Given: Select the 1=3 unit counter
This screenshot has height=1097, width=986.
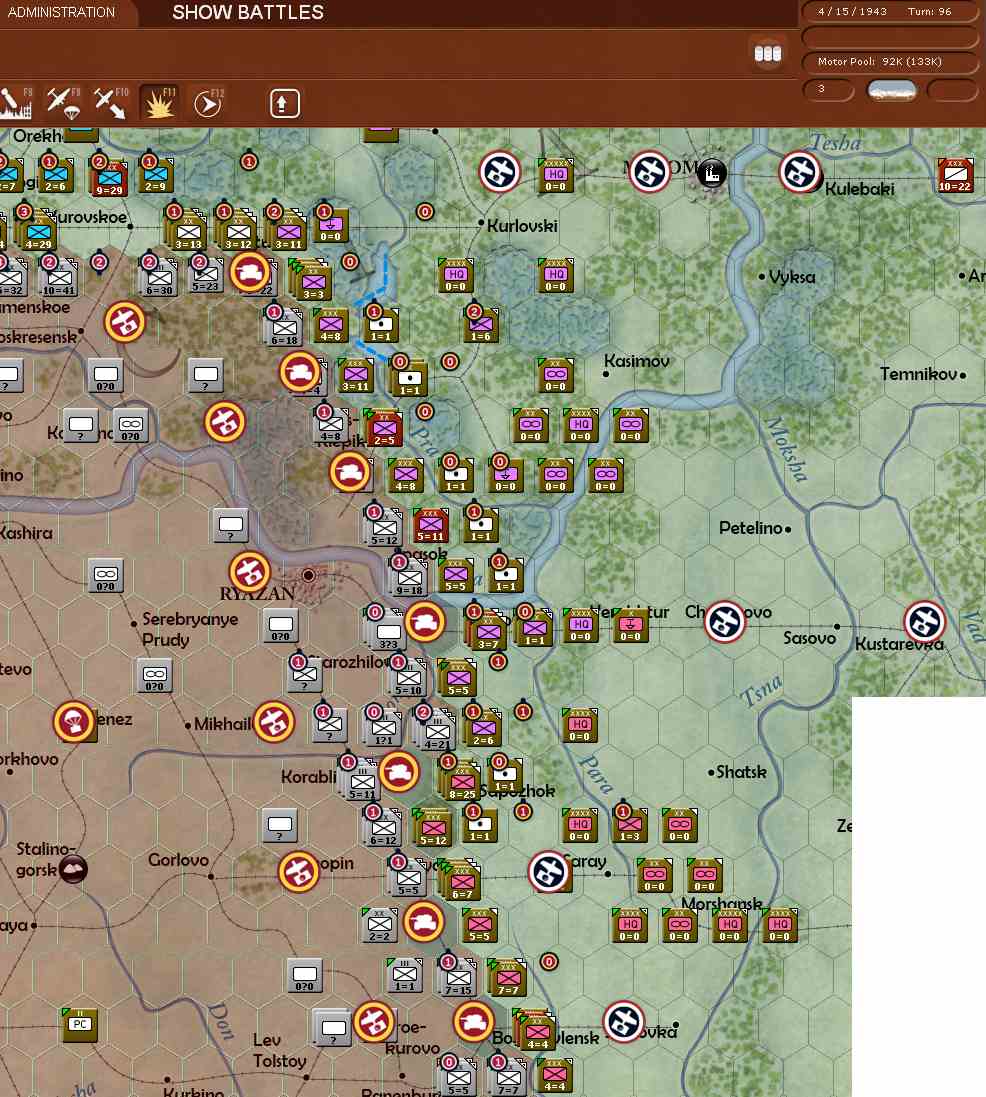Looking at the screenshot, I should (x=630, y=825).
